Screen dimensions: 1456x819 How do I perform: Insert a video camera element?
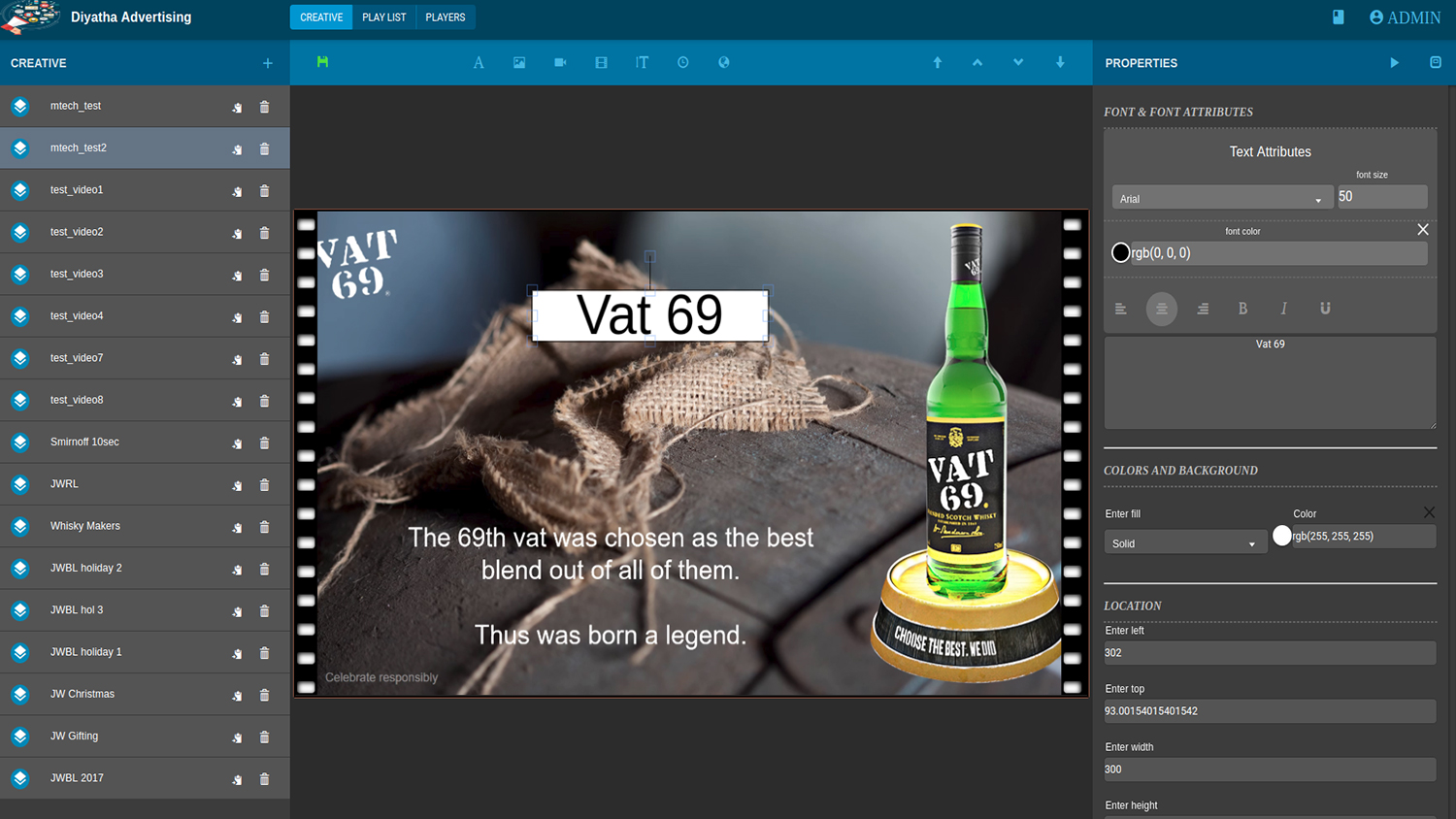coord(560,62)
